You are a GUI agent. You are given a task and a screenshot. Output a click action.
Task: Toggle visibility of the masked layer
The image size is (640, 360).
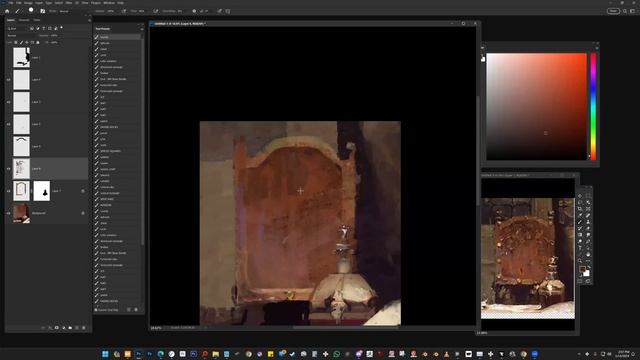click(x=9, y=191)
